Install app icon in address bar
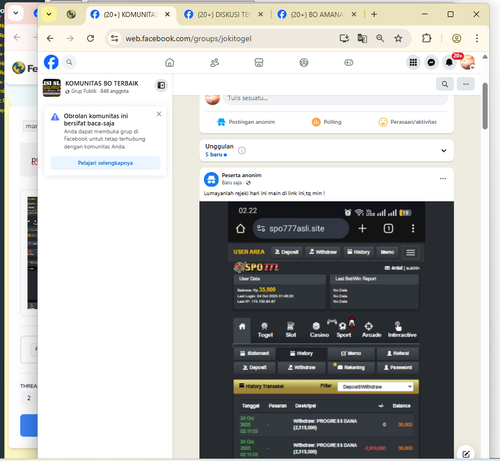500x461 pixels. click(x=344, y=38)
